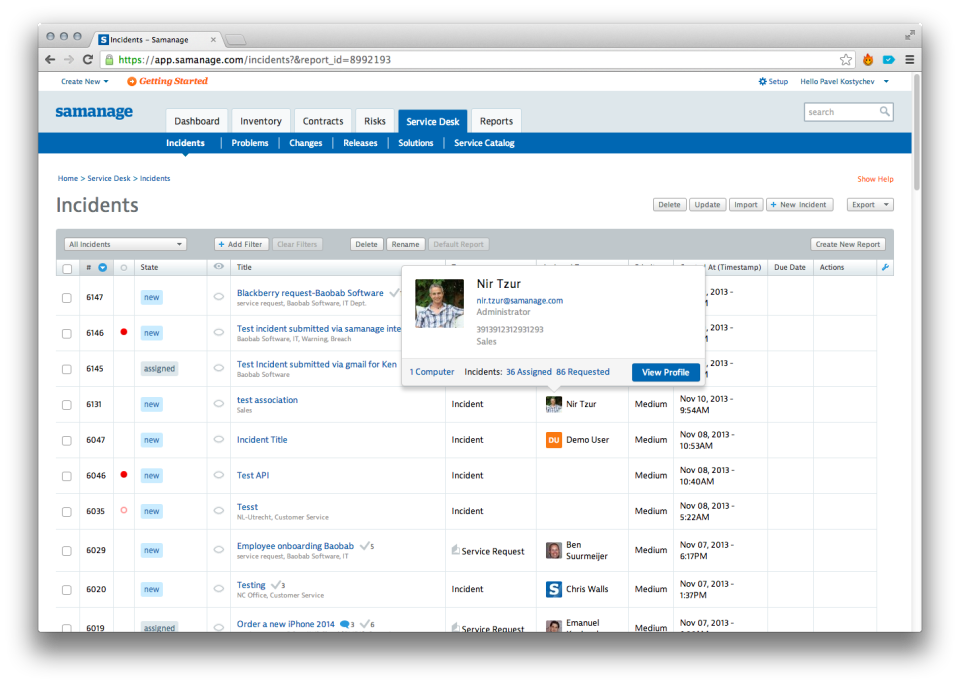Open the Create New dropdown menu
This screenshot has width=960, height=685.
tap(85, 82)
